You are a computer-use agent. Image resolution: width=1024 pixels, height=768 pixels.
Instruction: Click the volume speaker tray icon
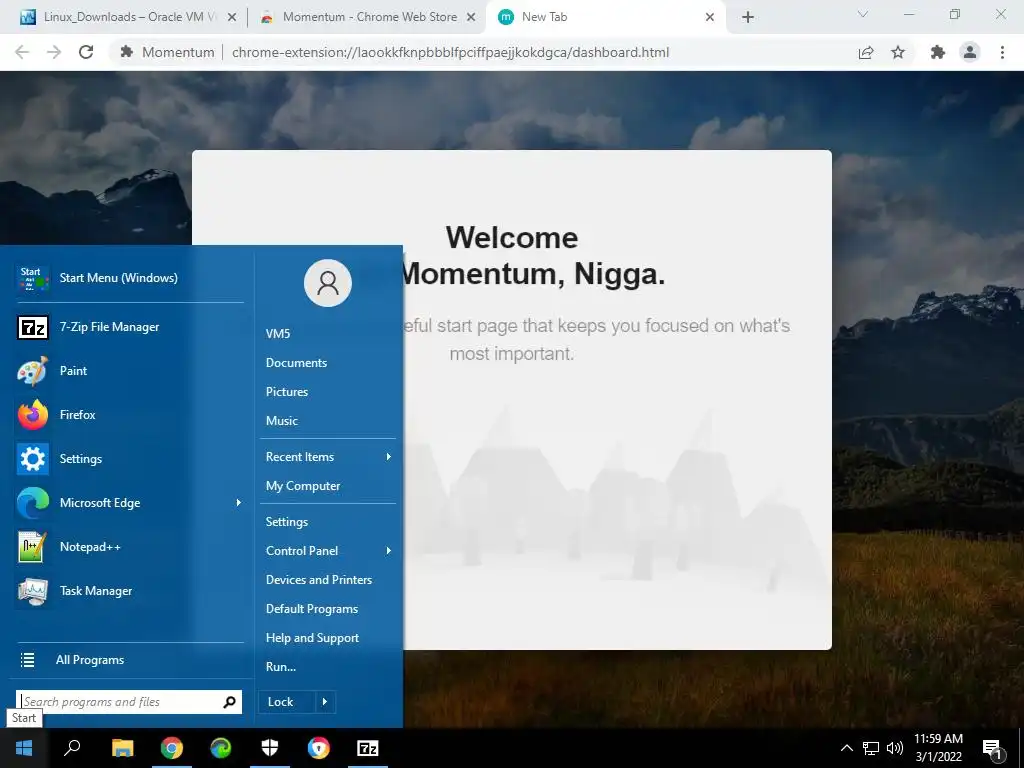tap(895, 748)
